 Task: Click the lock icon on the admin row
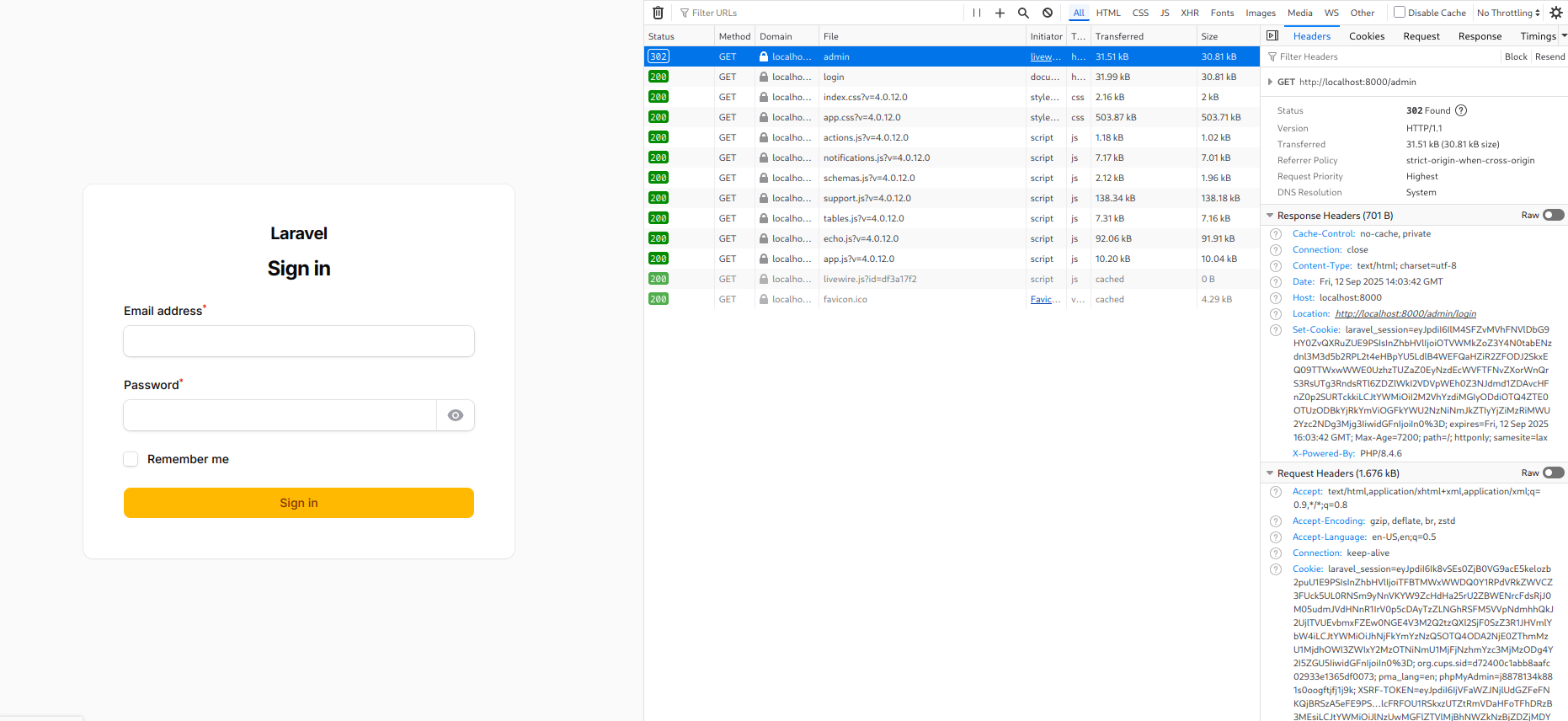[x=764, y=56]
